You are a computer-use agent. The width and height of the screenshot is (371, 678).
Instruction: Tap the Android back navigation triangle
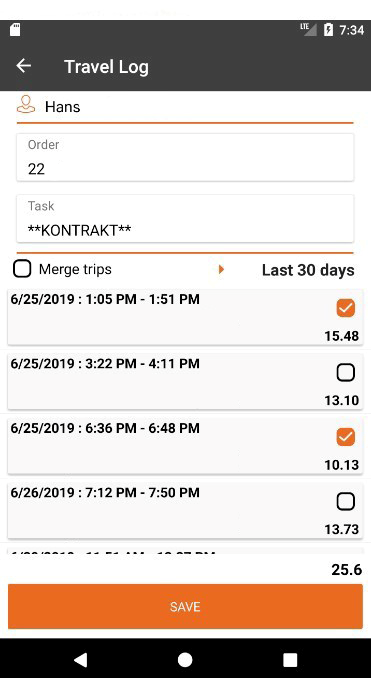click(80, 660)
